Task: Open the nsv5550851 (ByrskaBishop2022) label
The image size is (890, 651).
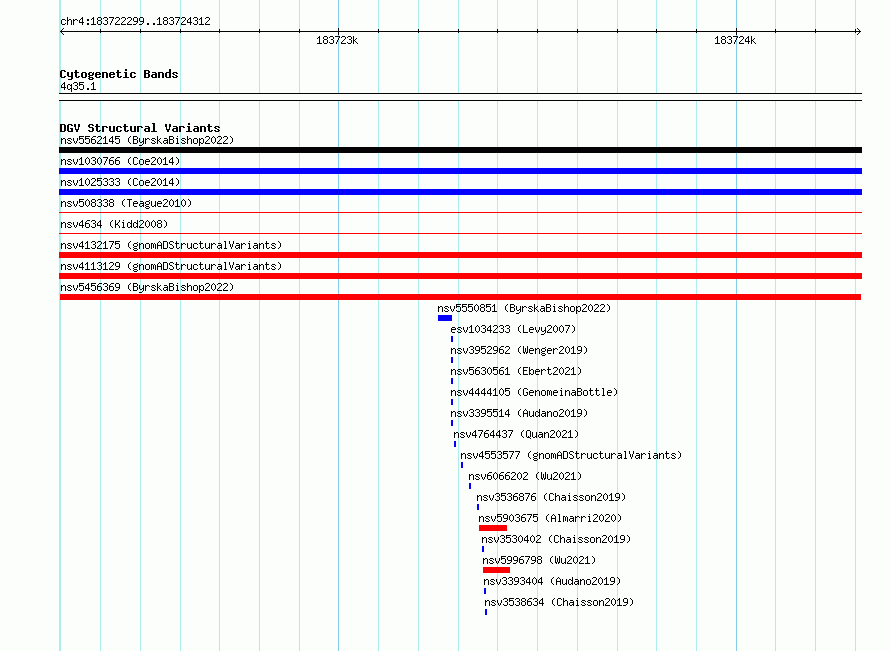Action: pyautogui.click(x=524, y=308)
